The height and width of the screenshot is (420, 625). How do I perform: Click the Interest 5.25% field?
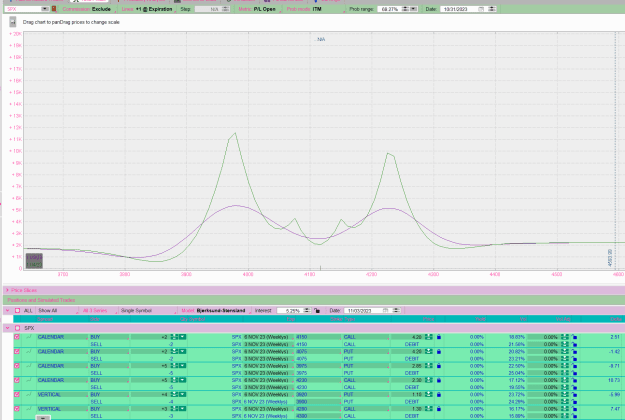(290, 310)
